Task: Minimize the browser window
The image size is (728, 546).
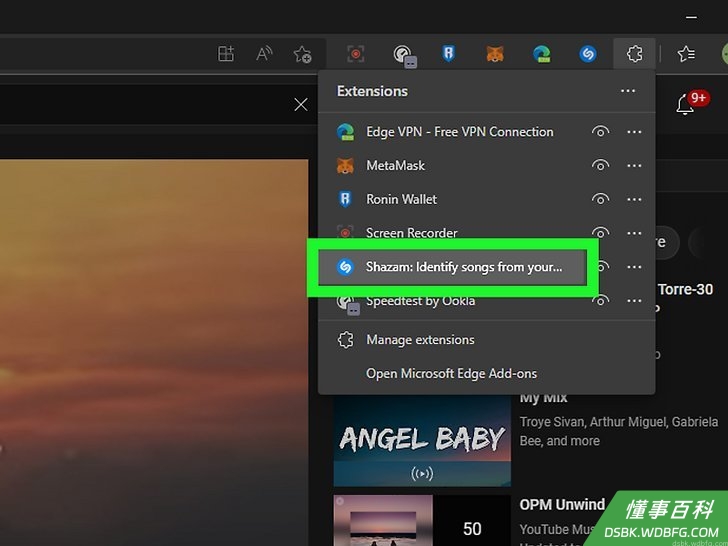Action: click(691, 17)
